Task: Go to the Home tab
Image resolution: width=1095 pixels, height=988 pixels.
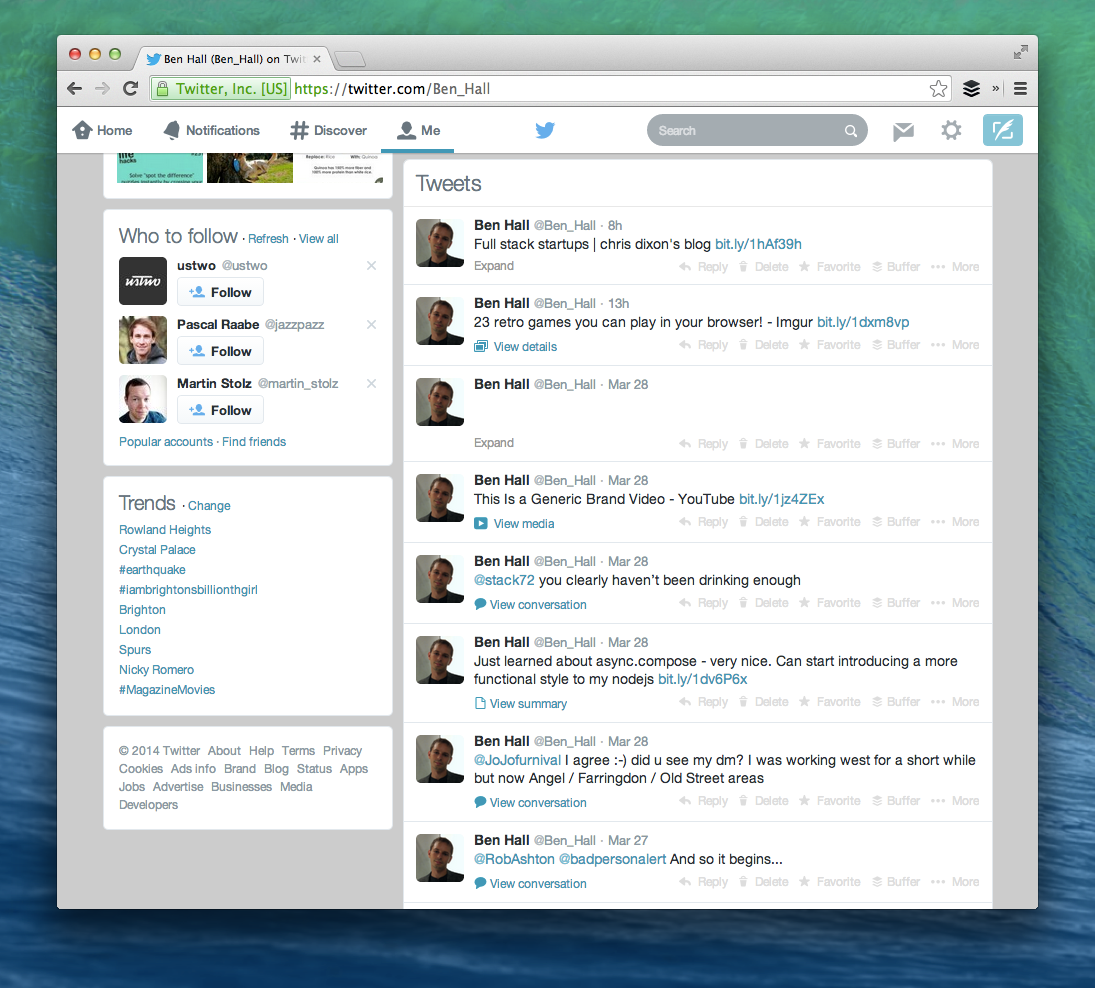Action: click(103, 131)
